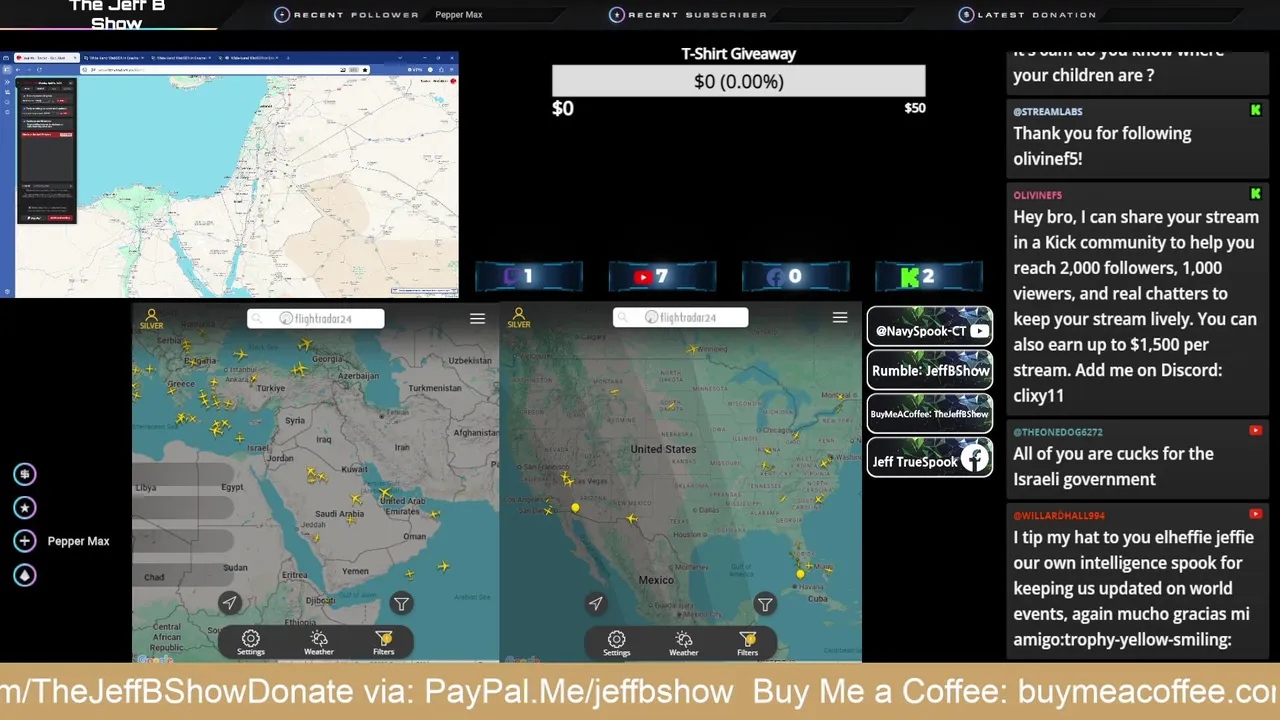
Task: Click the T-Shirt Giveaway progress bar
Action: point(739,81)
